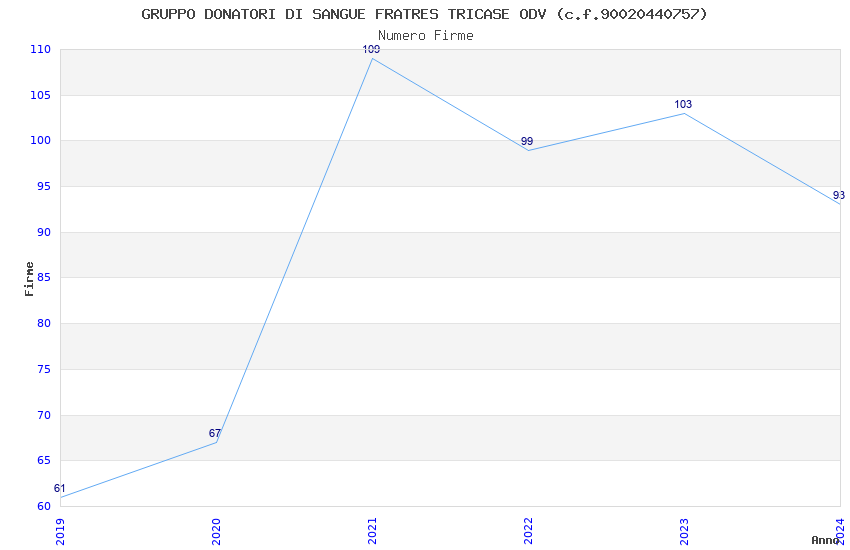The image size is (850, 550).
Task: Select the 2021 x-axis year label
Action: [372, 532]
